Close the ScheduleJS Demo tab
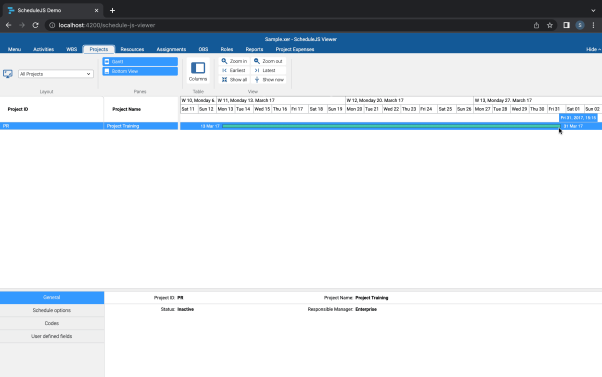602x377 pixels. pos(96,10)
